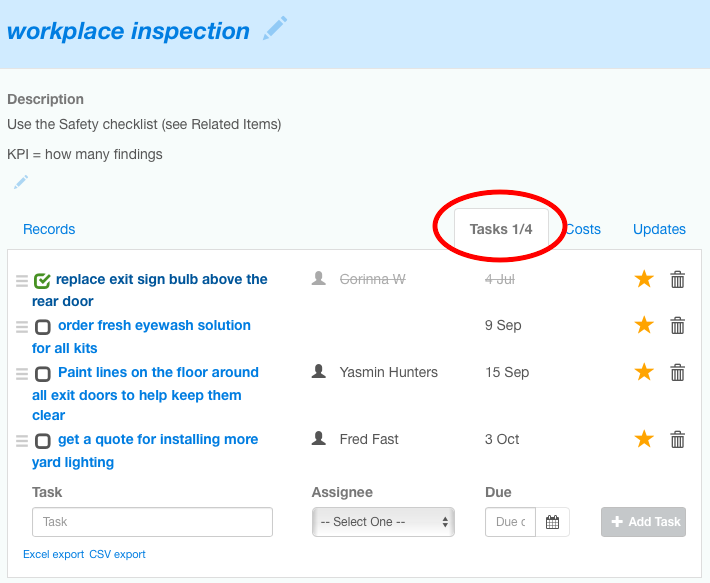The height and width of the screenshot is (583, 710).
Task: Delete the Paint lines on the floor task
Action: point(677,373)
